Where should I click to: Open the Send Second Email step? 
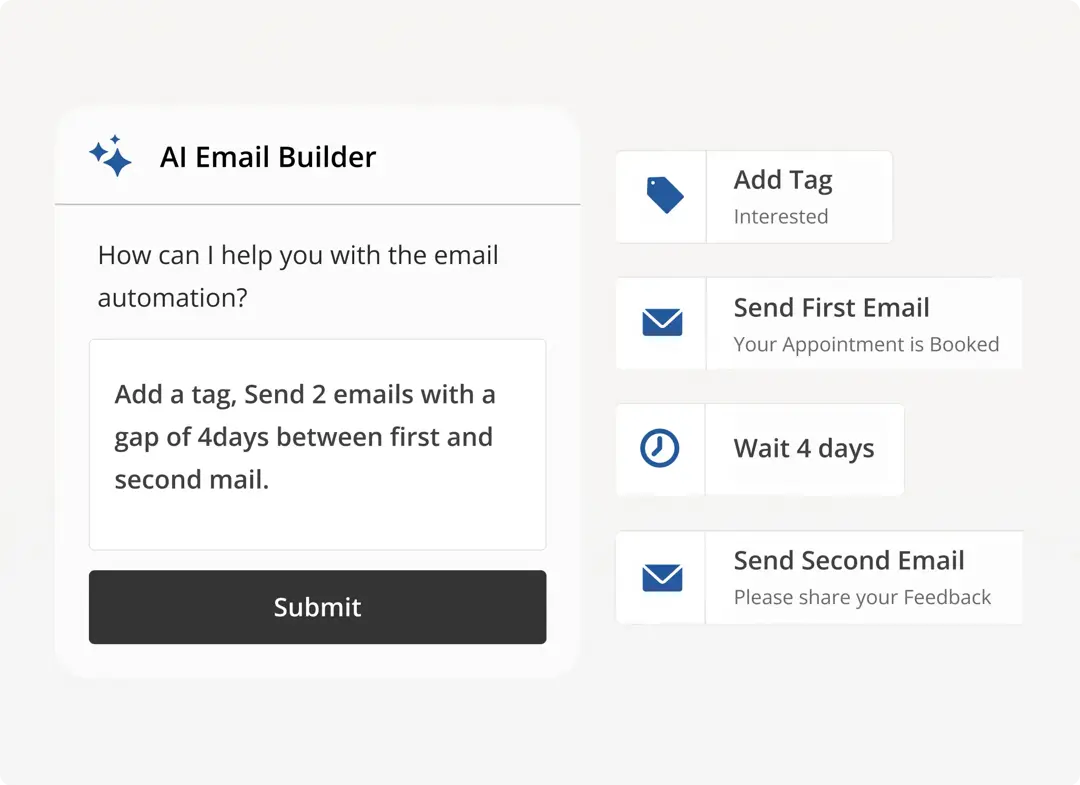pos(818,577)
